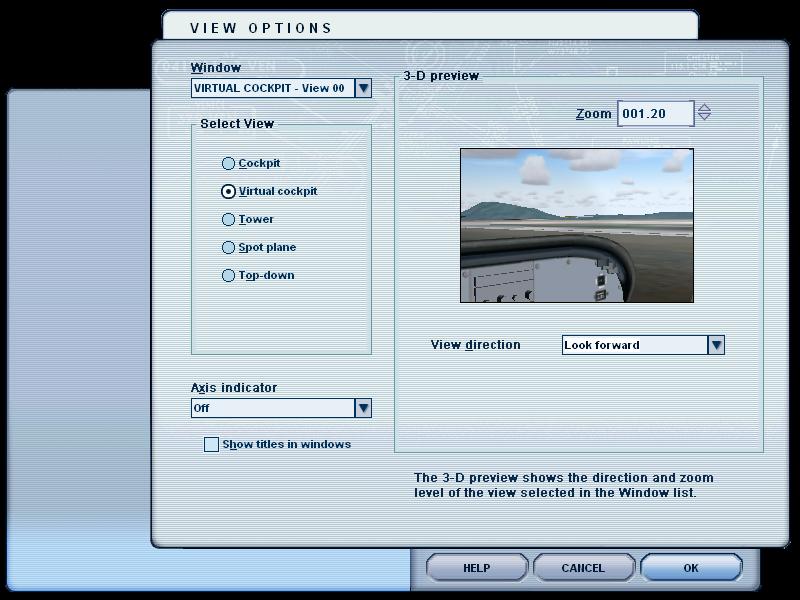Click the 3-D preview image
800x600 pixels.
coord(576,225)
